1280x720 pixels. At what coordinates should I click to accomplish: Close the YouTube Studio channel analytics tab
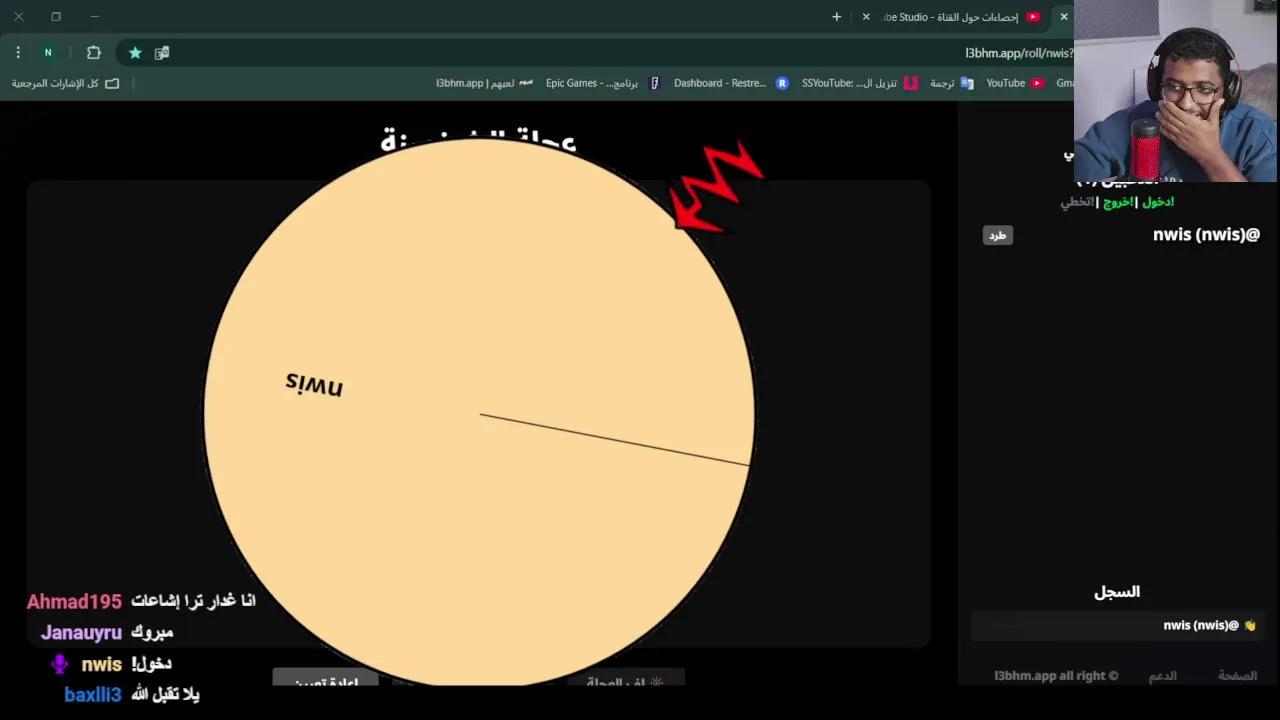(x=866, y=17)
